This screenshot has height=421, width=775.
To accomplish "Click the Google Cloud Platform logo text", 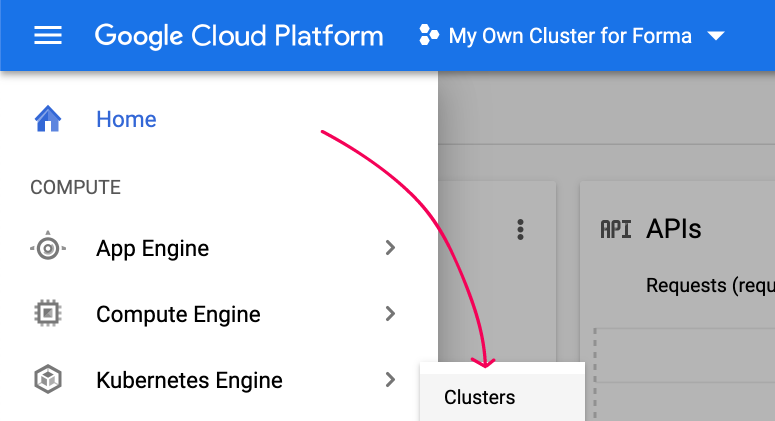I will (x=239, y=36).
